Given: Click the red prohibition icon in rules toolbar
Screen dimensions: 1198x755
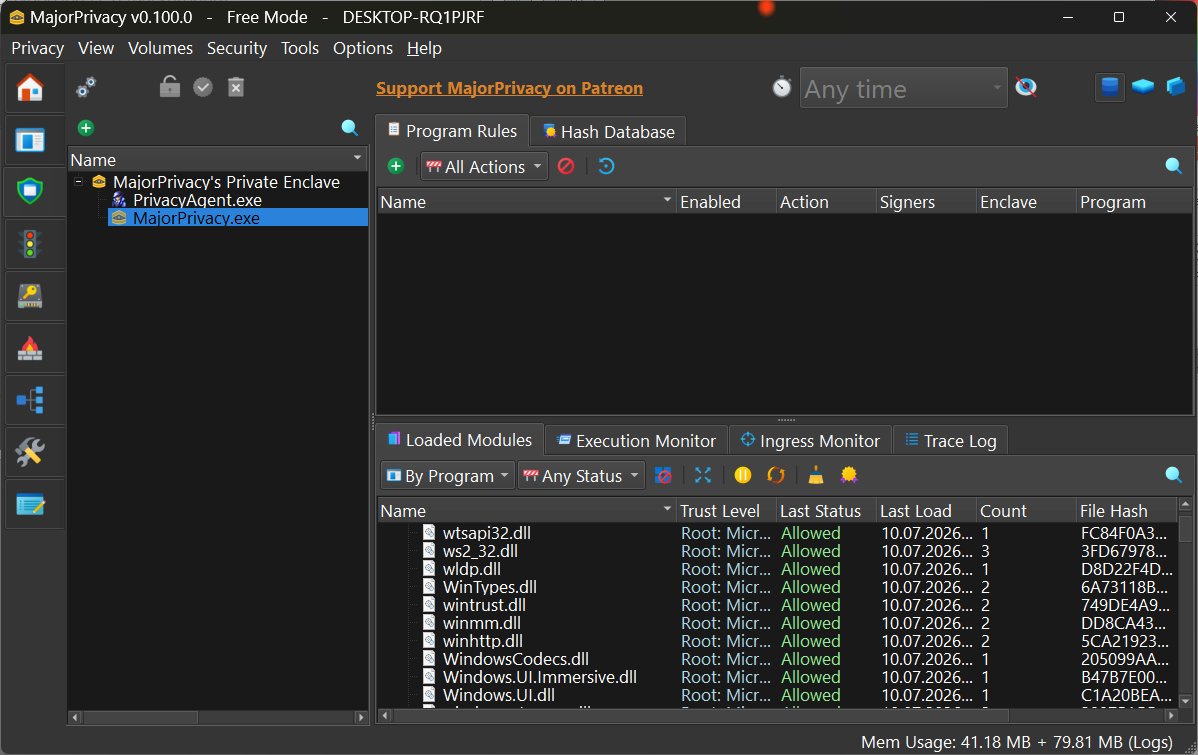Looking at the screenshot, I should (x=566, y=166).
